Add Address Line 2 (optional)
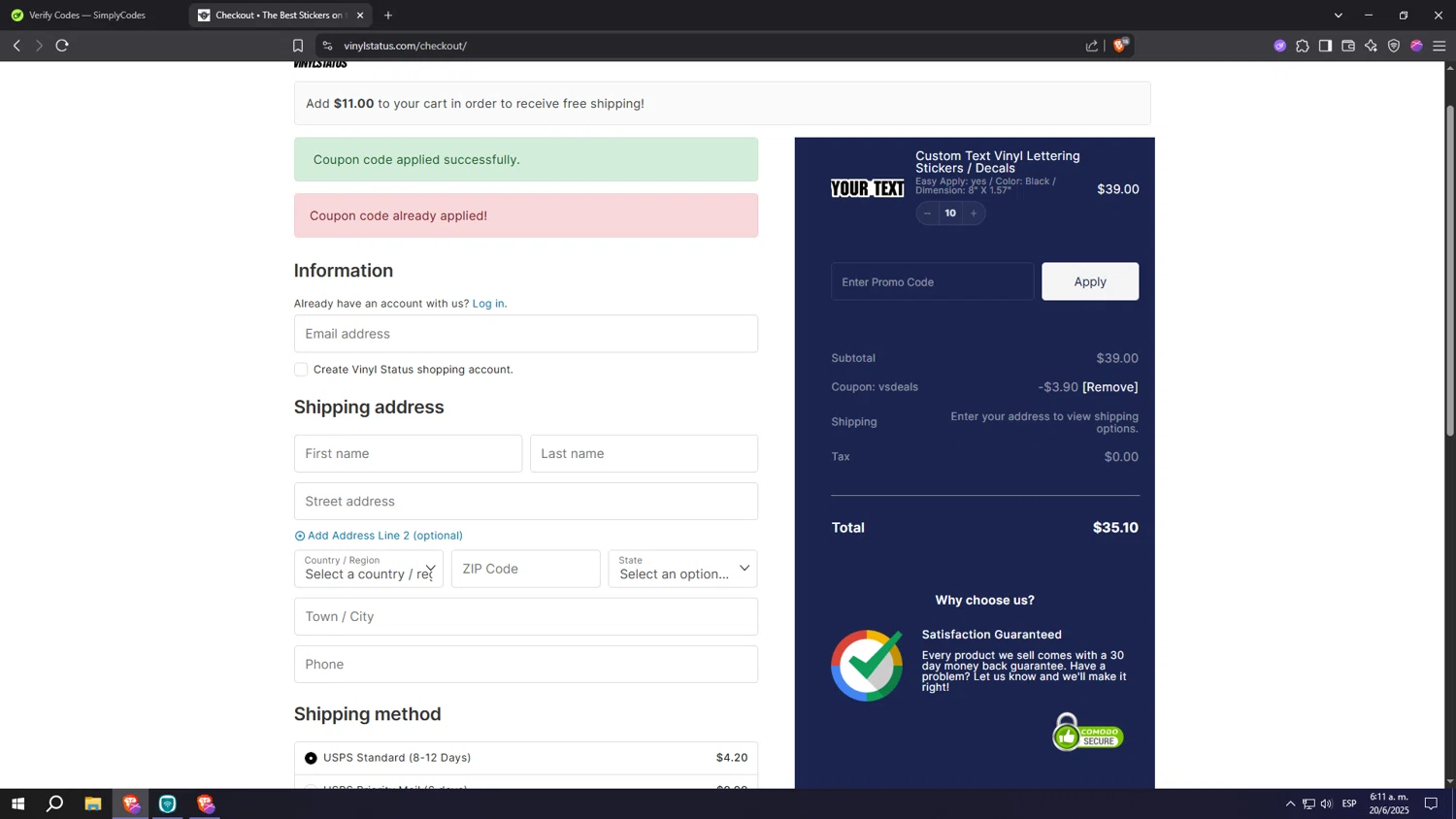Viewport: 1456px width, 819px height. pyautogui.click(x=379, y=536)
